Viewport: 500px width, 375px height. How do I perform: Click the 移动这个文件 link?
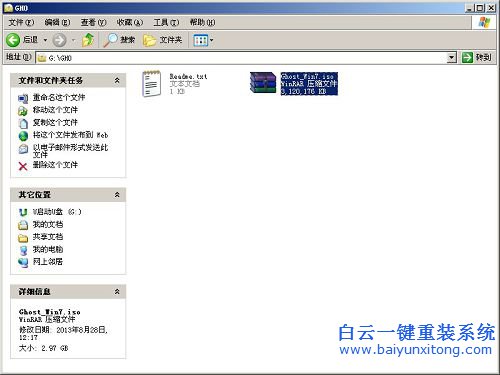(x=55, y=110)
